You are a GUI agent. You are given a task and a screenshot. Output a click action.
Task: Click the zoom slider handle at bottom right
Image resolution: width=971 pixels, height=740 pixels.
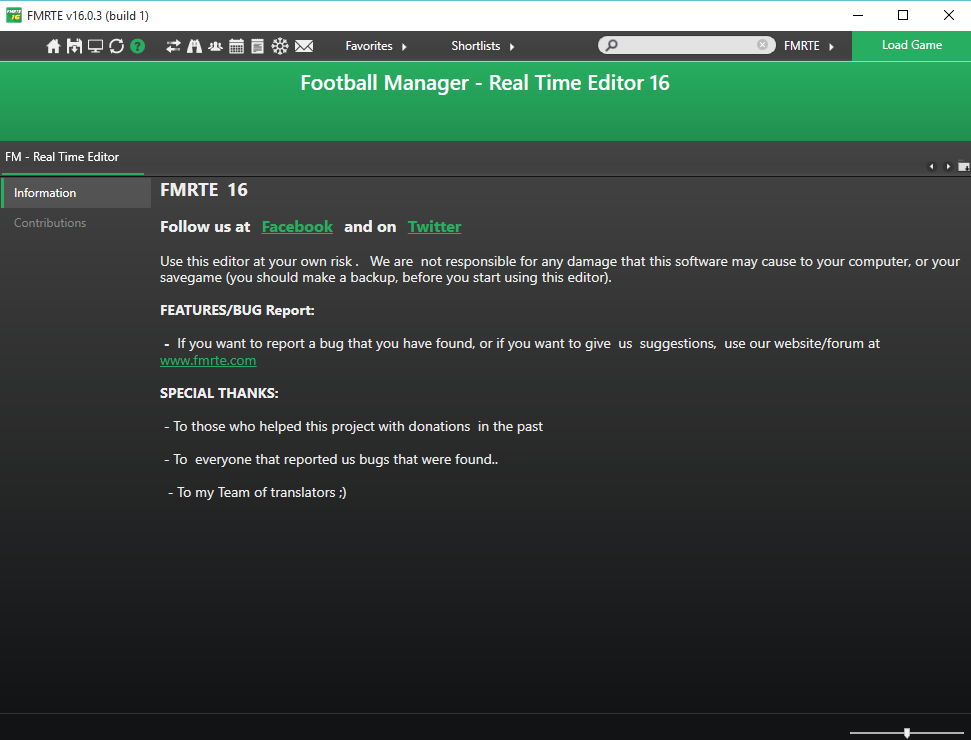point(907,733)
